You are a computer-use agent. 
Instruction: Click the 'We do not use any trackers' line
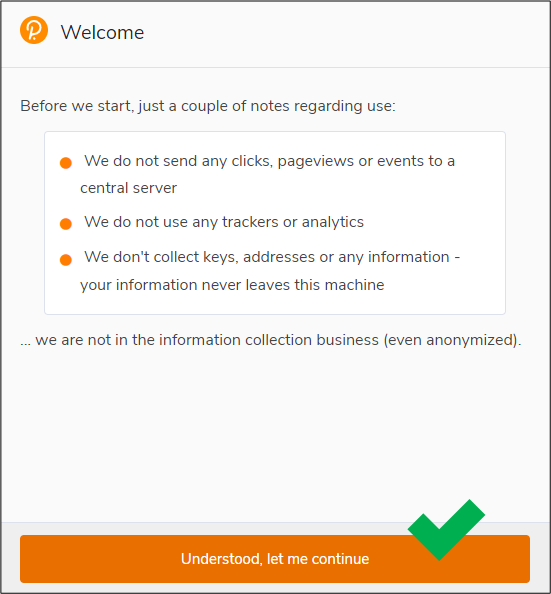click(x=224, y=222)
